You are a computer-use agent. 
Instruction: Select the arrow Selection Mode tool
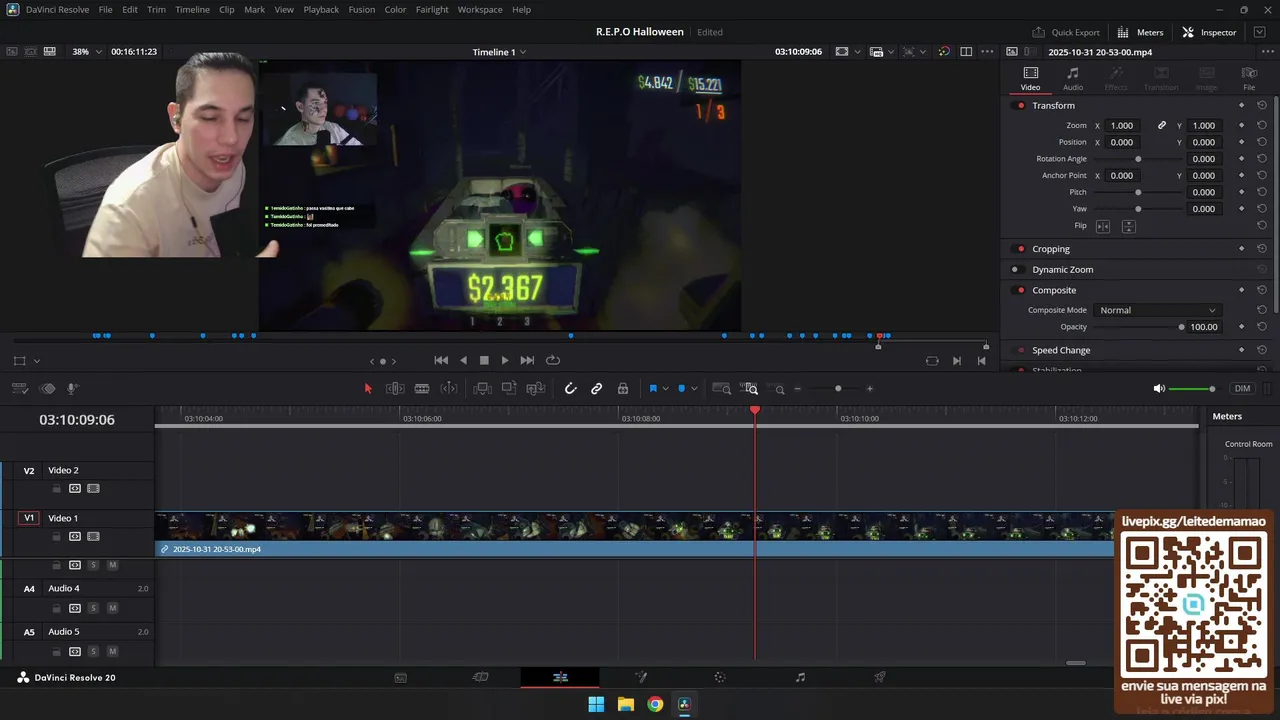coord(368,388)
